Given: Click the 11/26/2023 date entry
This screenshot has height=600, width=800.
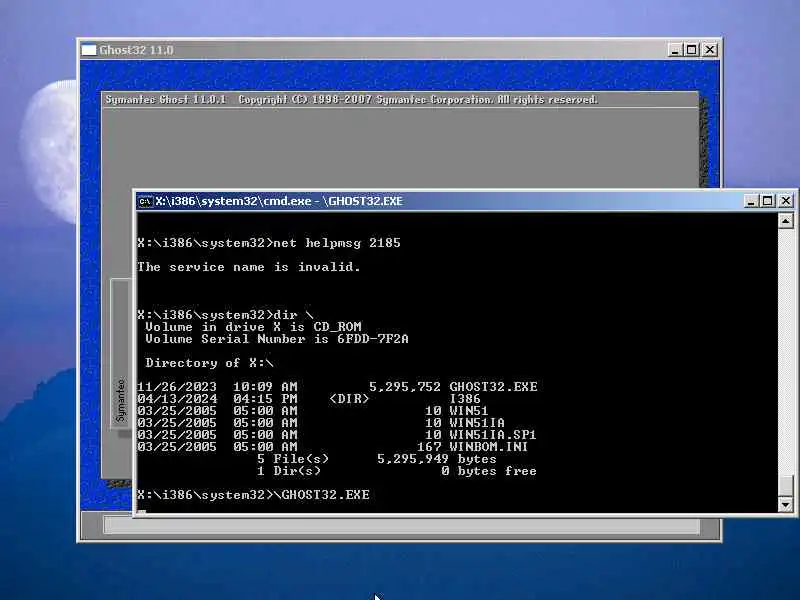Looking at the screenshot, I should tap(177, 387).
